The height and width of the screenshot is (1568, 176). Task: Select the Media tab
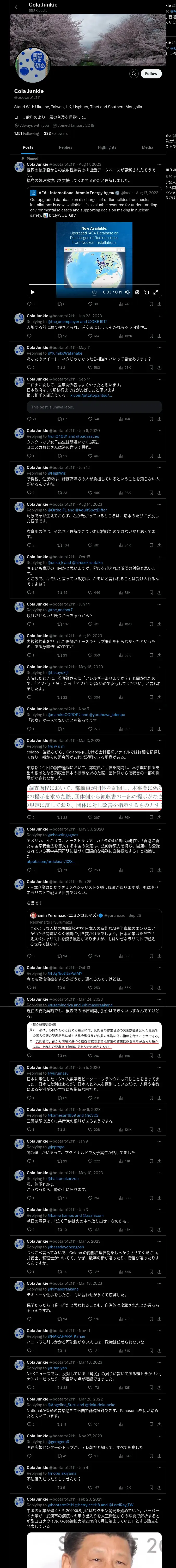point(148,147)
